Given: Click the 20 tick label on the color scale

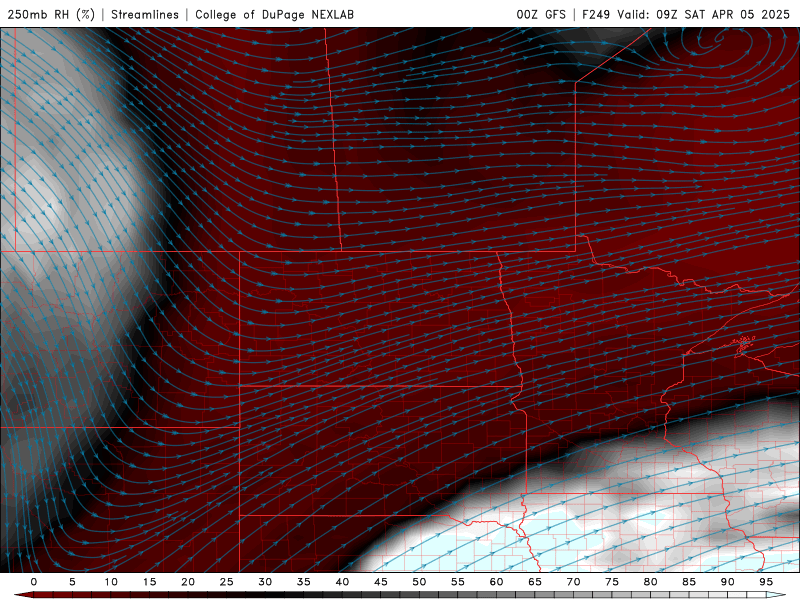Looking at the screenshot, I should point(188,582).
